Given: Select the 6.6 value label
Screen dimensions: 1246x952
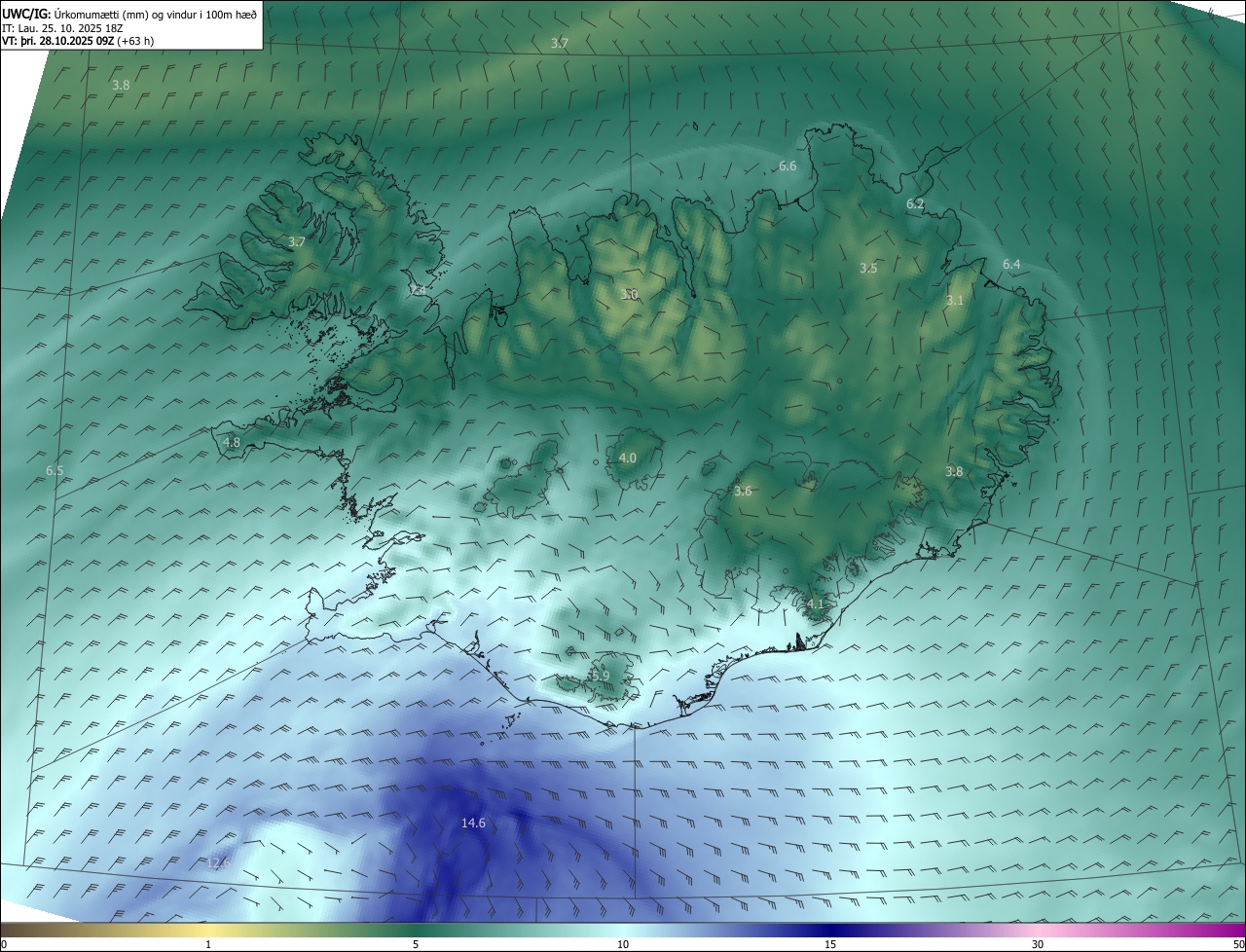Looking at the screenshot, I should (x=788, y=166).
